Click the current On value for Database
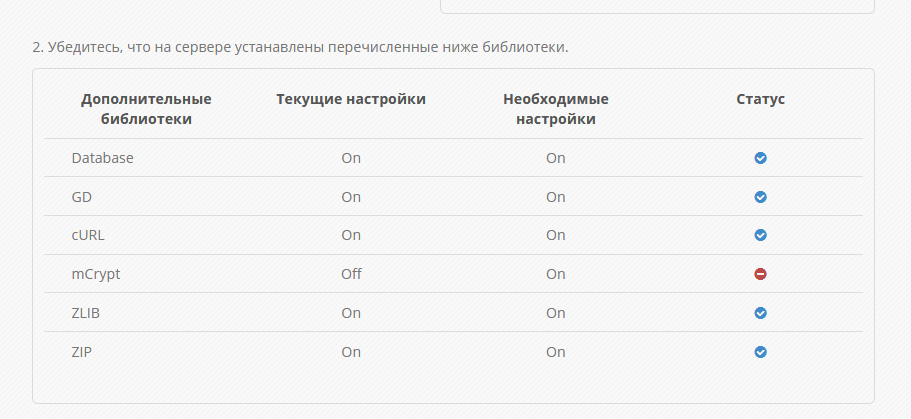This screenshot has width=911, height=419. 351,158
